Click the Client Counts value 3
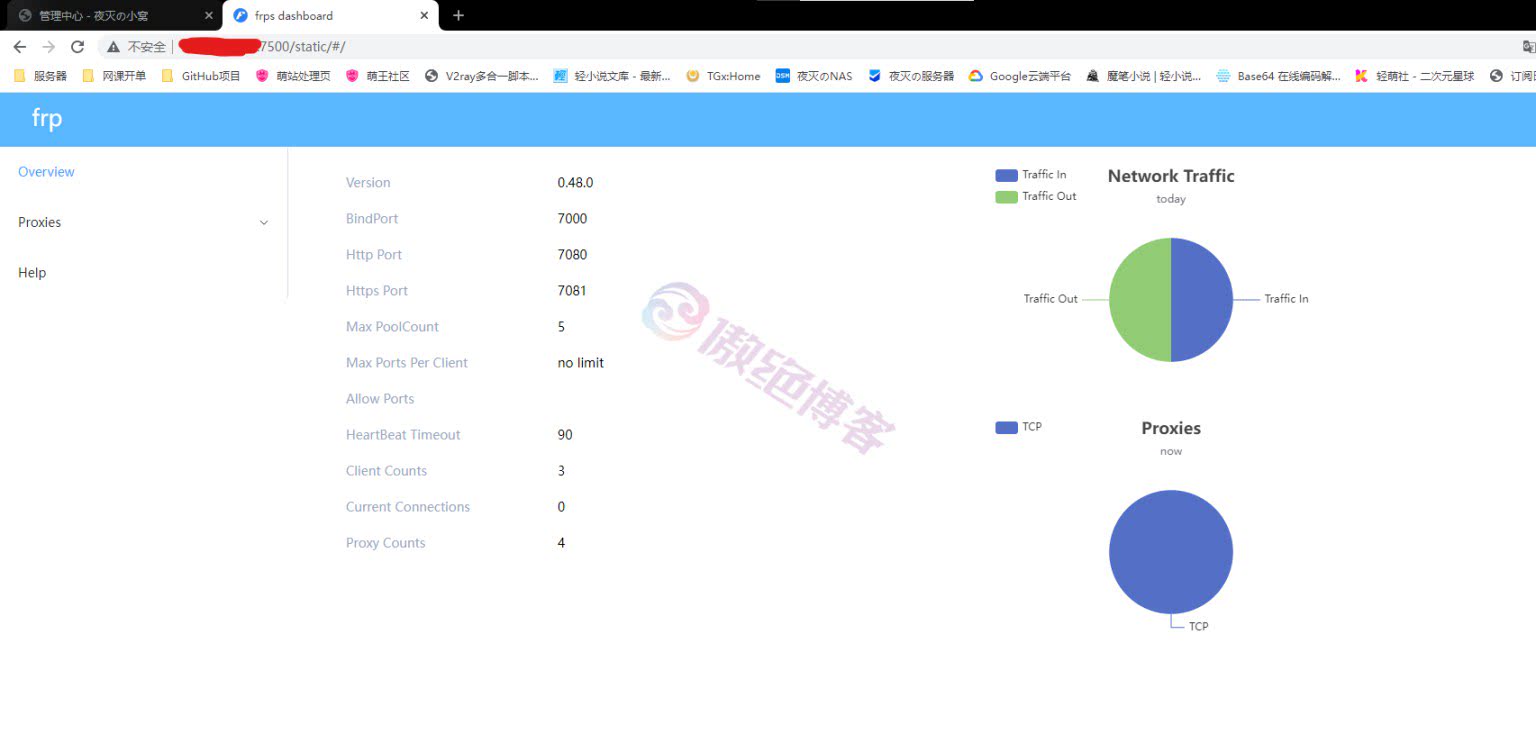 [561, 470]
